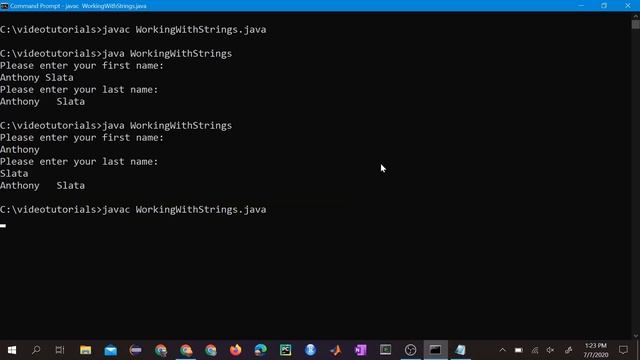Open the blue R application icon
The height and width of the screenshot is (360, 640).
[x=311, y=350]
